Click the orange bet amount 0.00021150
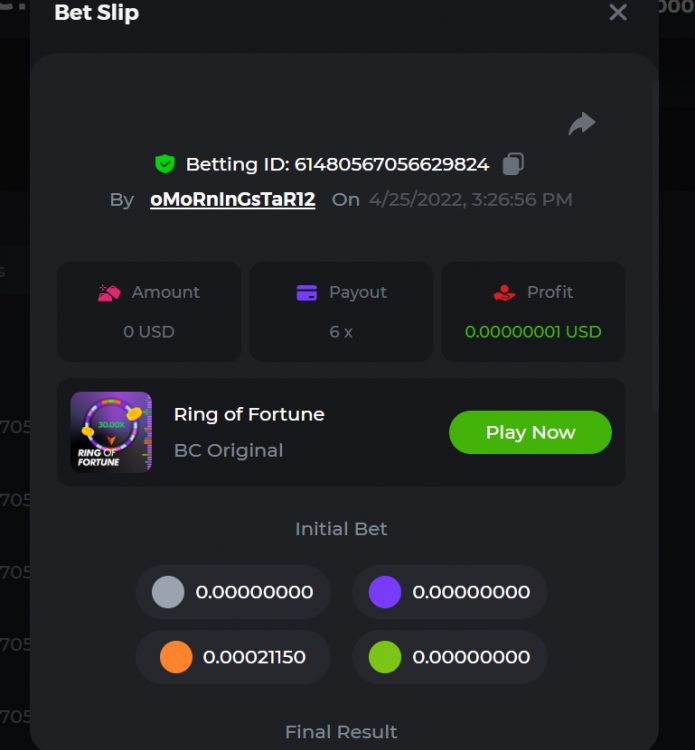The height and width of the screenshot is (750, 695). [x=254, y=657]
